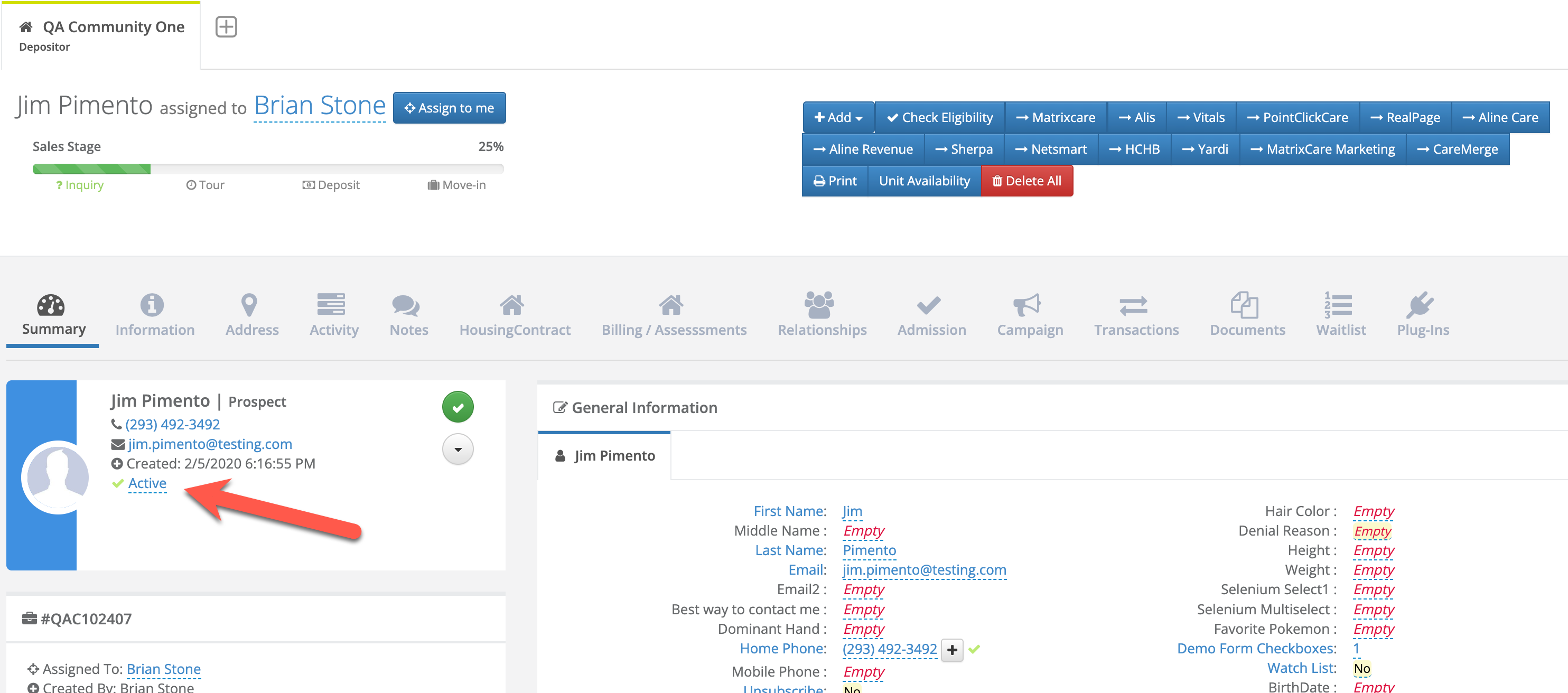The image size is (1568, 693).
Task: Click the Assign to me button
Action: tap(449, 108)
